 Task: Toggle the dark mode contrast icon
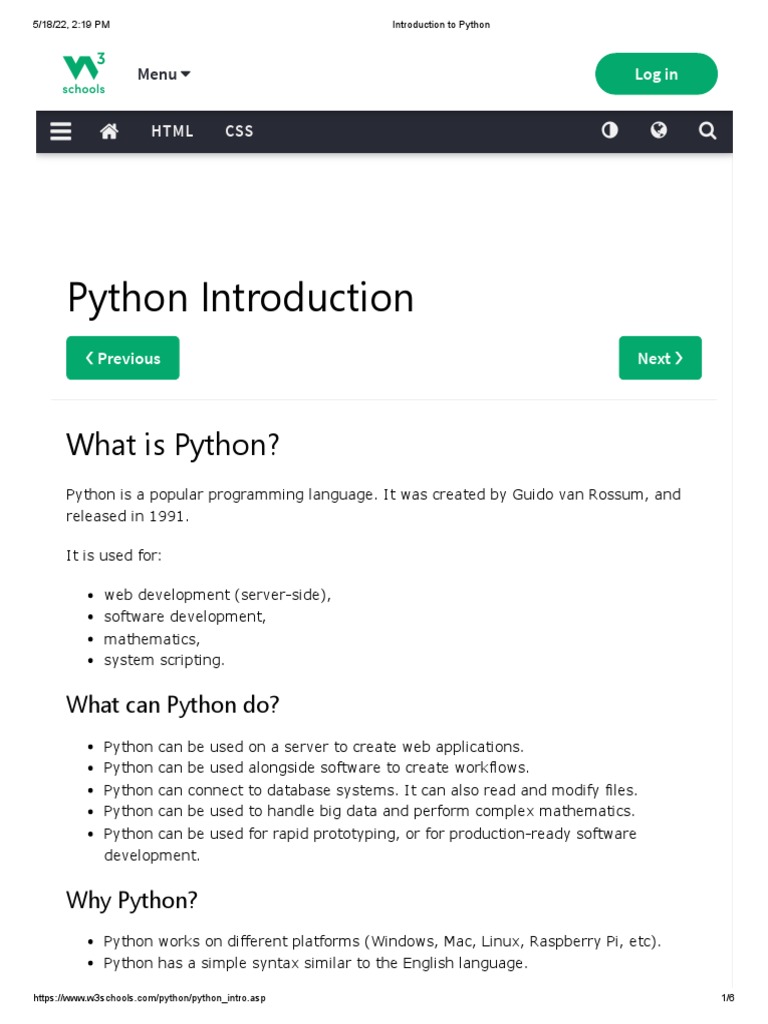pyautogui.click(x=609, y=130)
